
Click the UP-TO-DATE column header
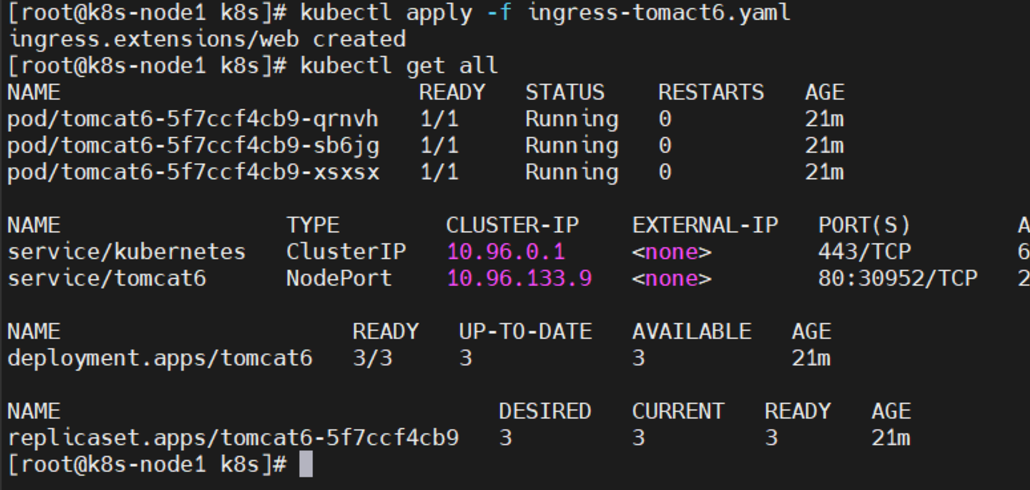[x=526, y=332]
